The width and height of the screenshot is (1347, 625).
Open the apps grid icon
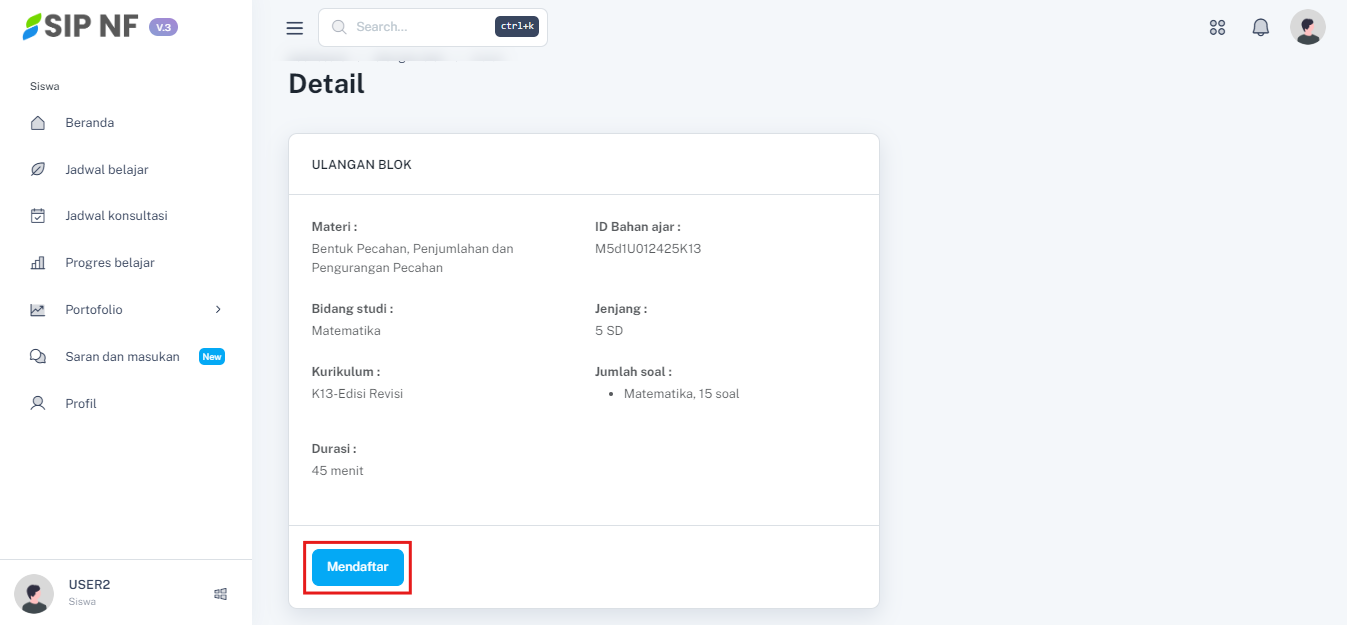(1217, 28)
